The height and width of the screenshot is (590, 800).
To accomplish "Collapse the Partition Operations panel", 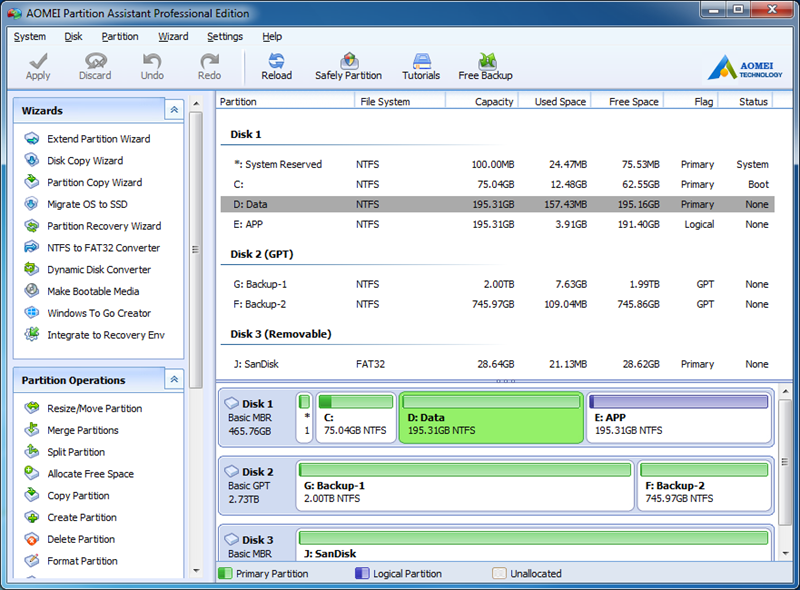I will click(x=174, y=380).
